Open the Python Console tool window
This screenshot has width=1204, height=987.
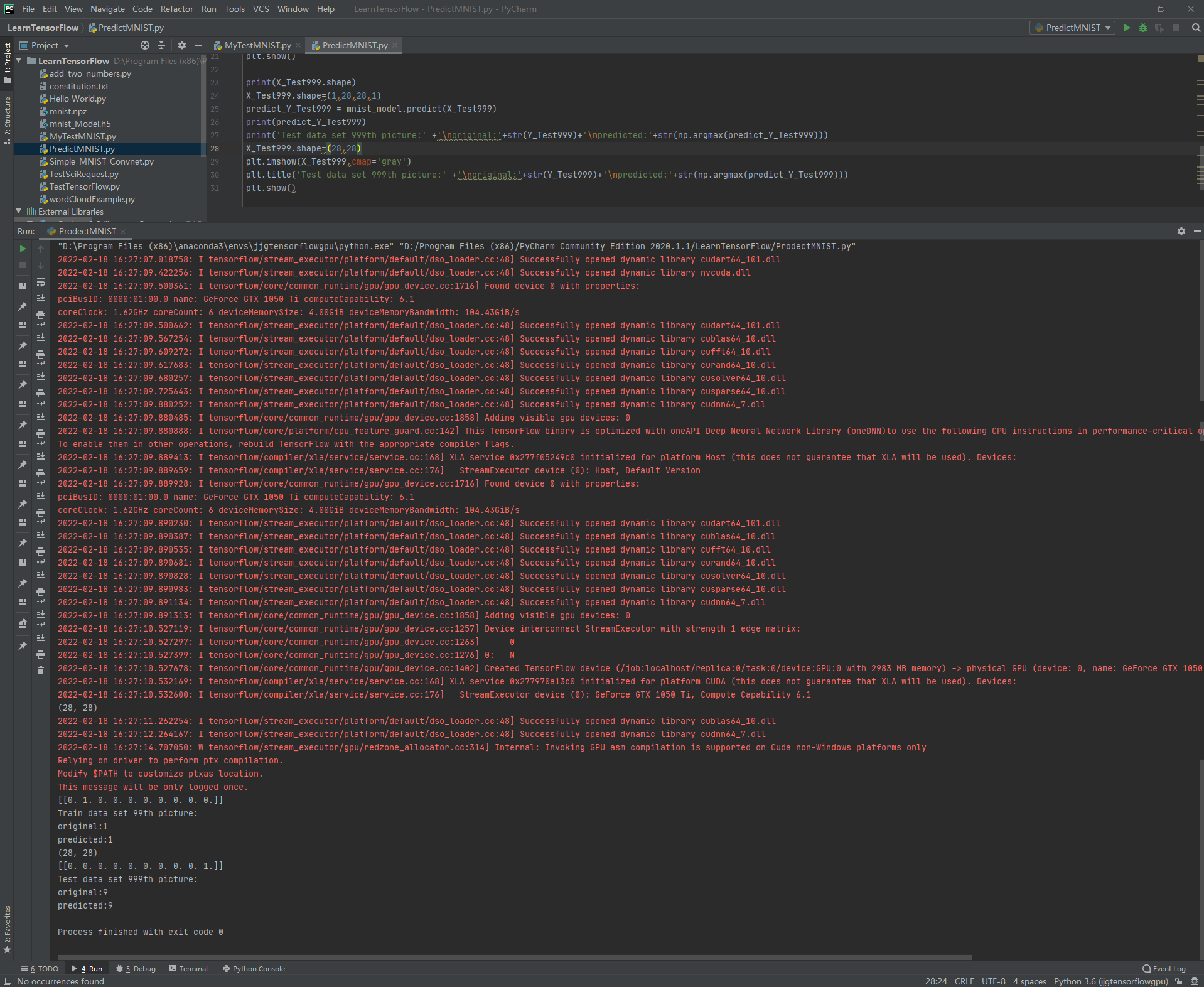[x=254, y=969]
